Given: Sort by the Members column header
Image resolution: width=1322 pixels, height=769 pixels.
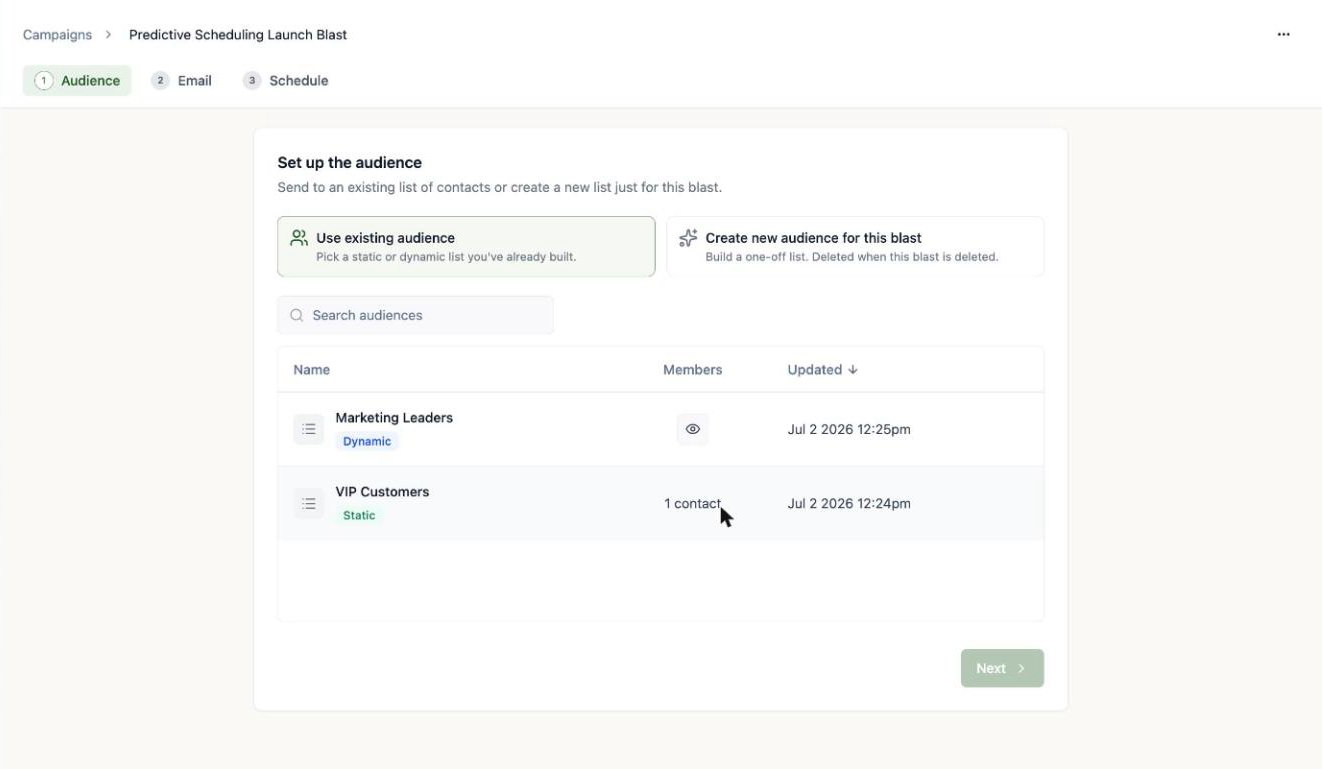Looking at the screenshot, I should (x=692, y=369).
